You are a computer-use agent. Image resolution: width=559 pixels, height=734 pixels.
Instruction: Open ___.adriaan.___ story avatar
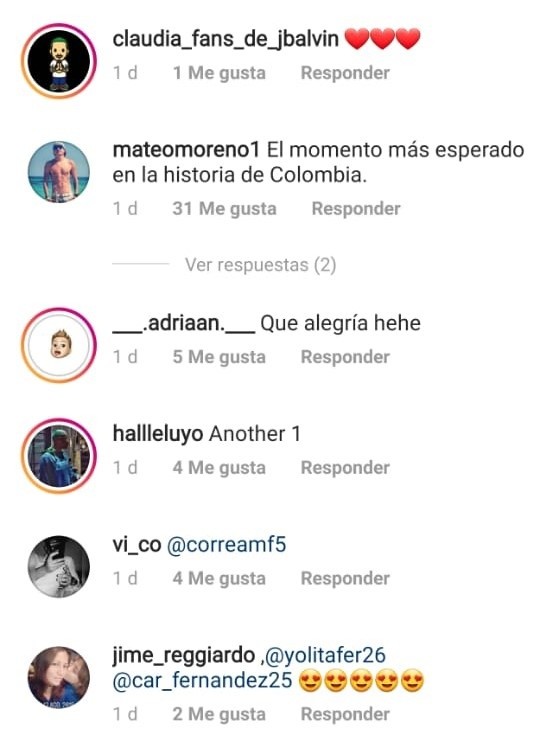pyautogui.click(x=59, y=345)
